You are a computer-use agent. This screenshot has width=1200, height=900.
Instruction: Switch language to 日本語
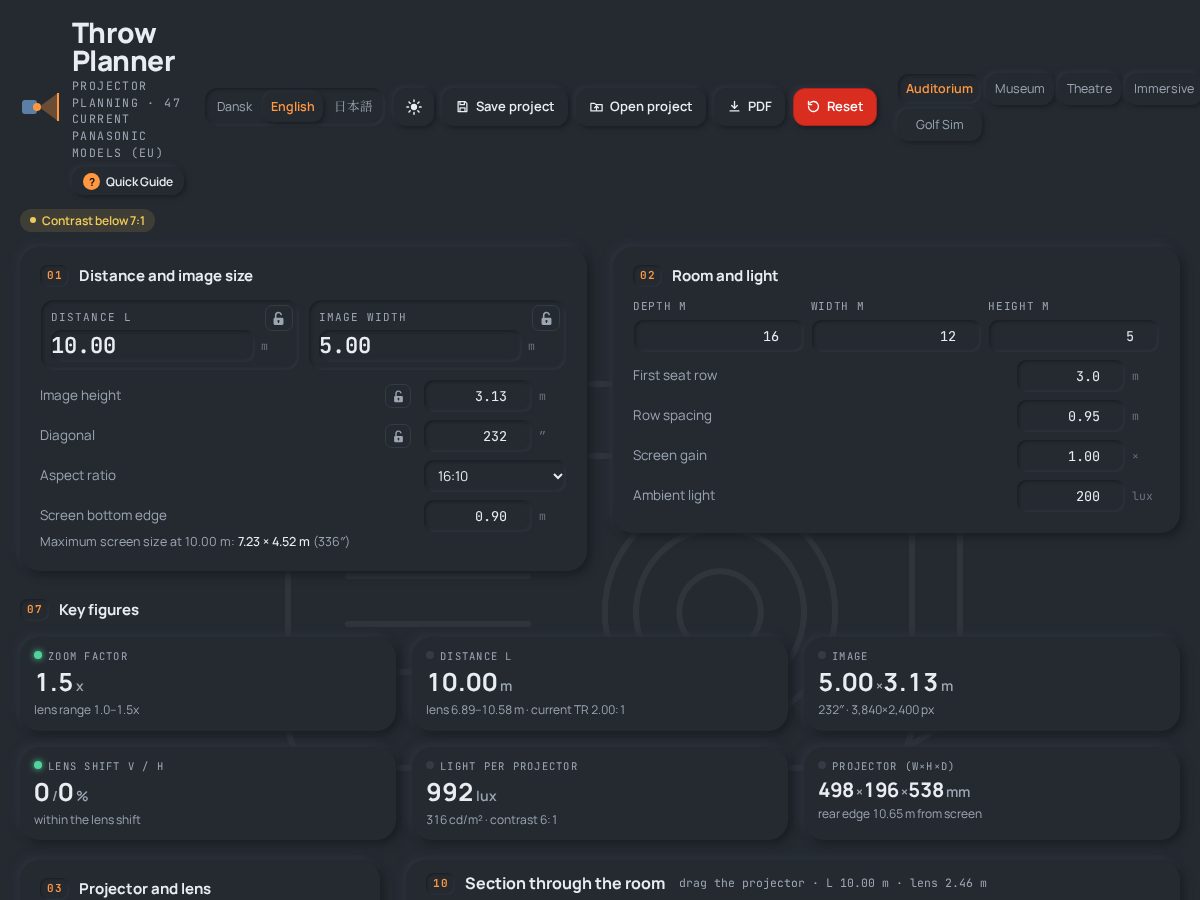(x=353, y=107)
